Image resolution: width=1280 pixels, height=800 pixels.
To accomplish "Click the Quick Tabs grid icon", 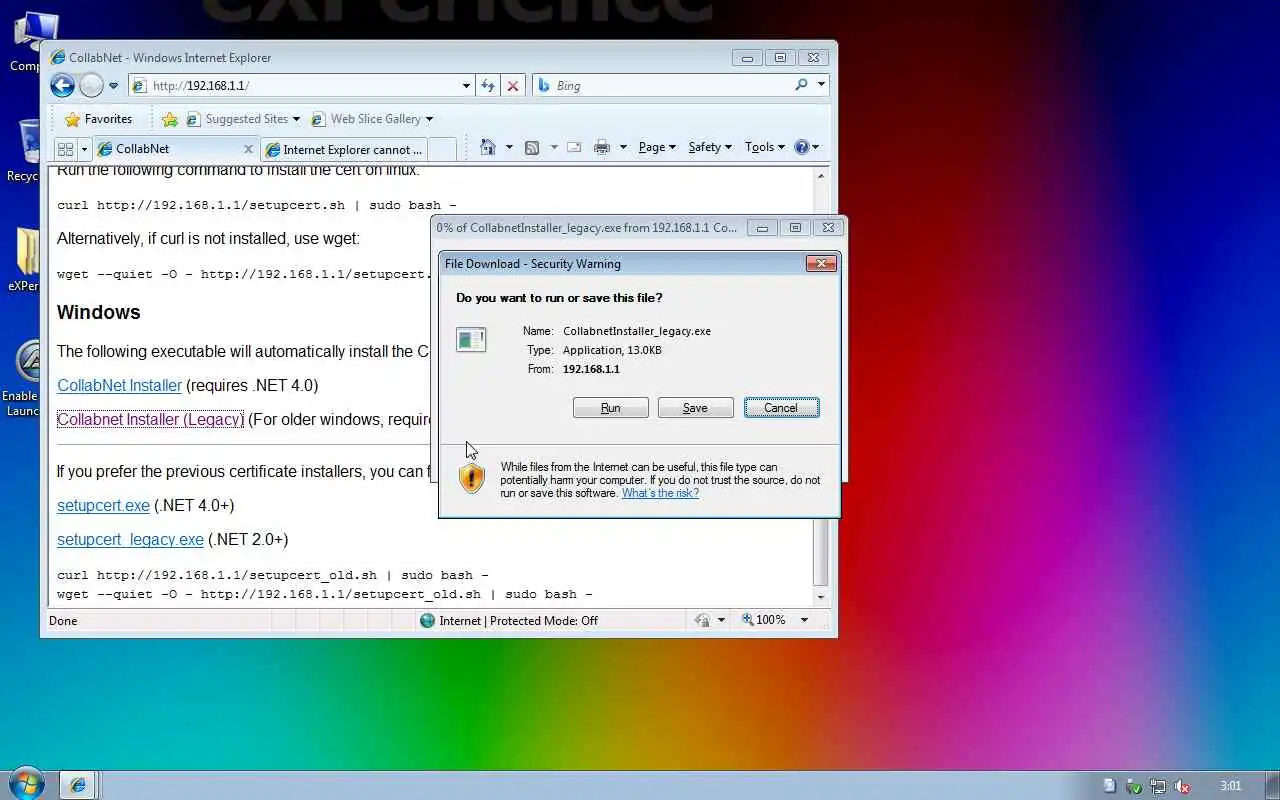I will pyautogui.click(x=66, y=149).
